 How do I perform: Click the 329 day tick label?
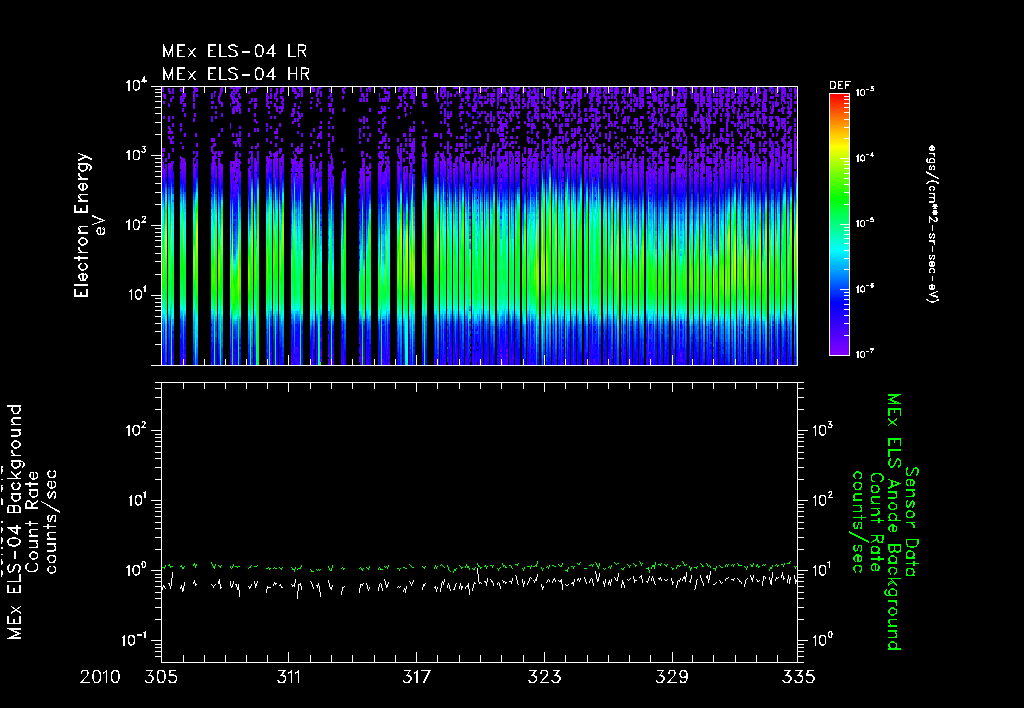click(672, 677)
